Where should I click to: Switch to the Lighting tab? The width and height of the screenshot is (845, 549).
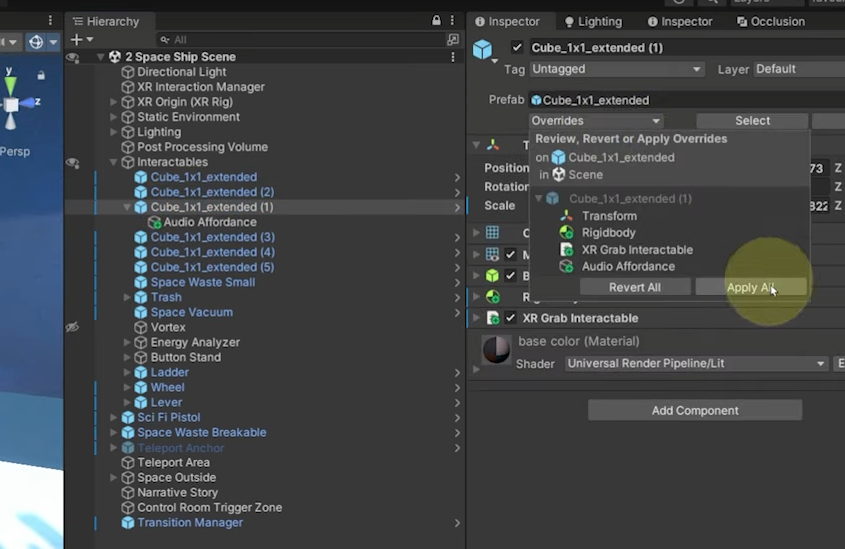[x=593, y=22]
